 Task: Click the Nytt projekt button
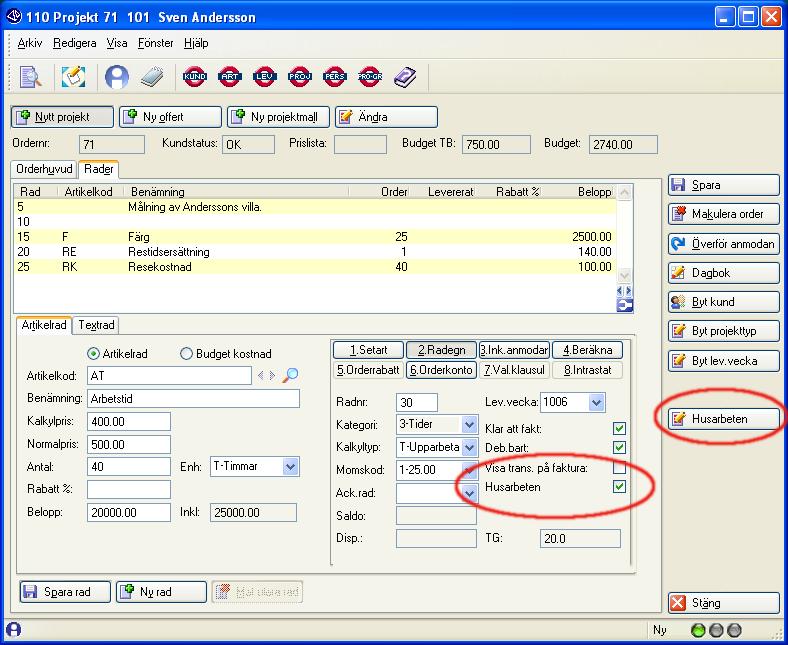point(62,117)
